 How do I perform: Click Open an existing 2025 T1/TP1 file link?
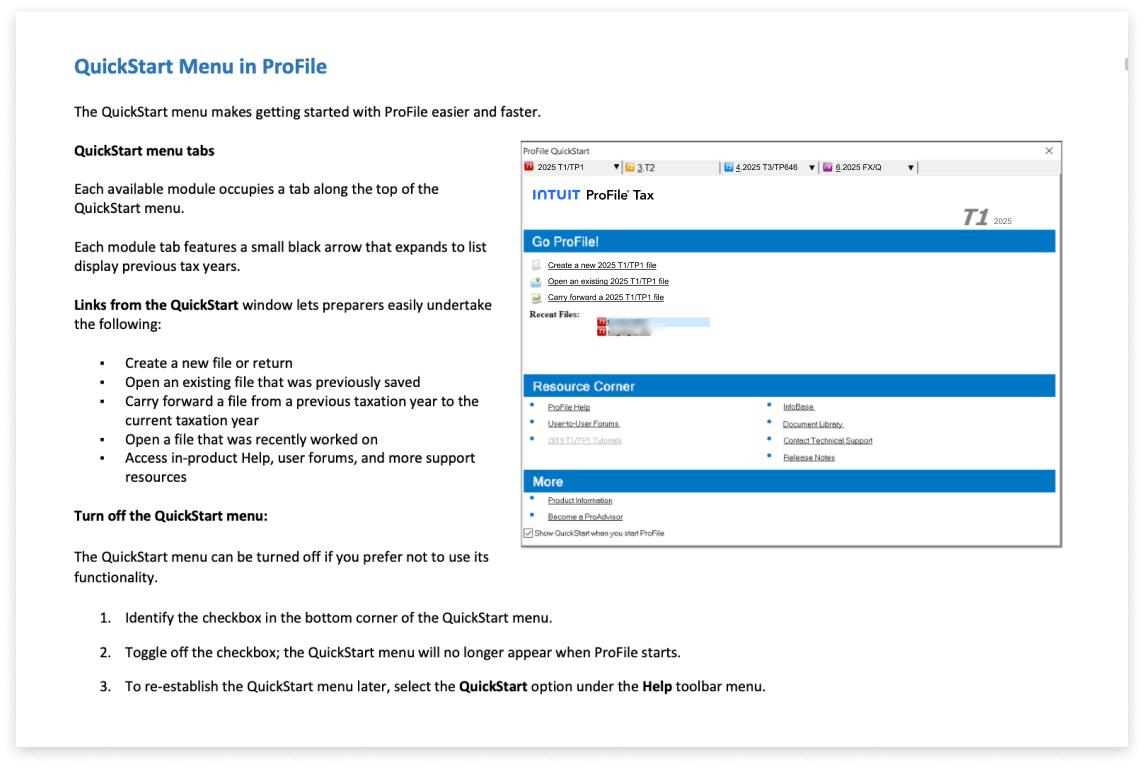pos(608,281)
